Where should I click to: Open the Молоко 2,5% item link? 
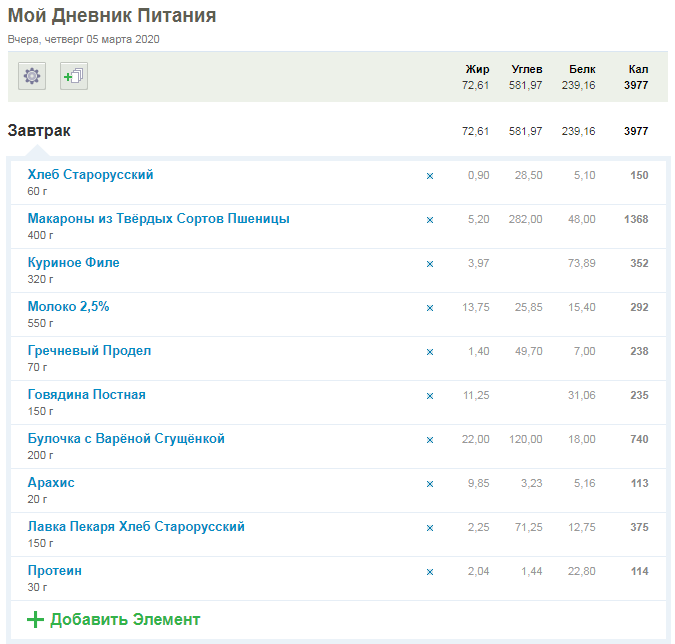coord(68,307)
